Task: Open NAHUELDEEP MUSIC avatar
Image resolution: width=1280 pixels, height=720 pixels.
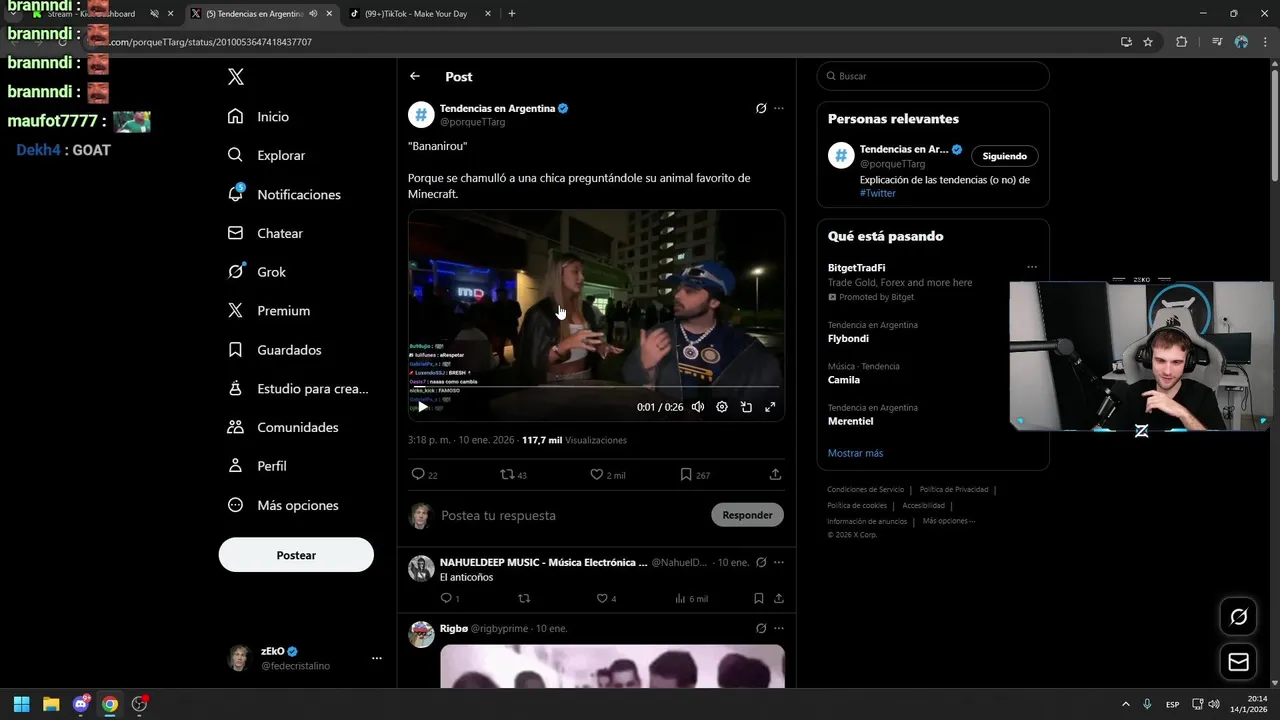Action: click(421, 568)
